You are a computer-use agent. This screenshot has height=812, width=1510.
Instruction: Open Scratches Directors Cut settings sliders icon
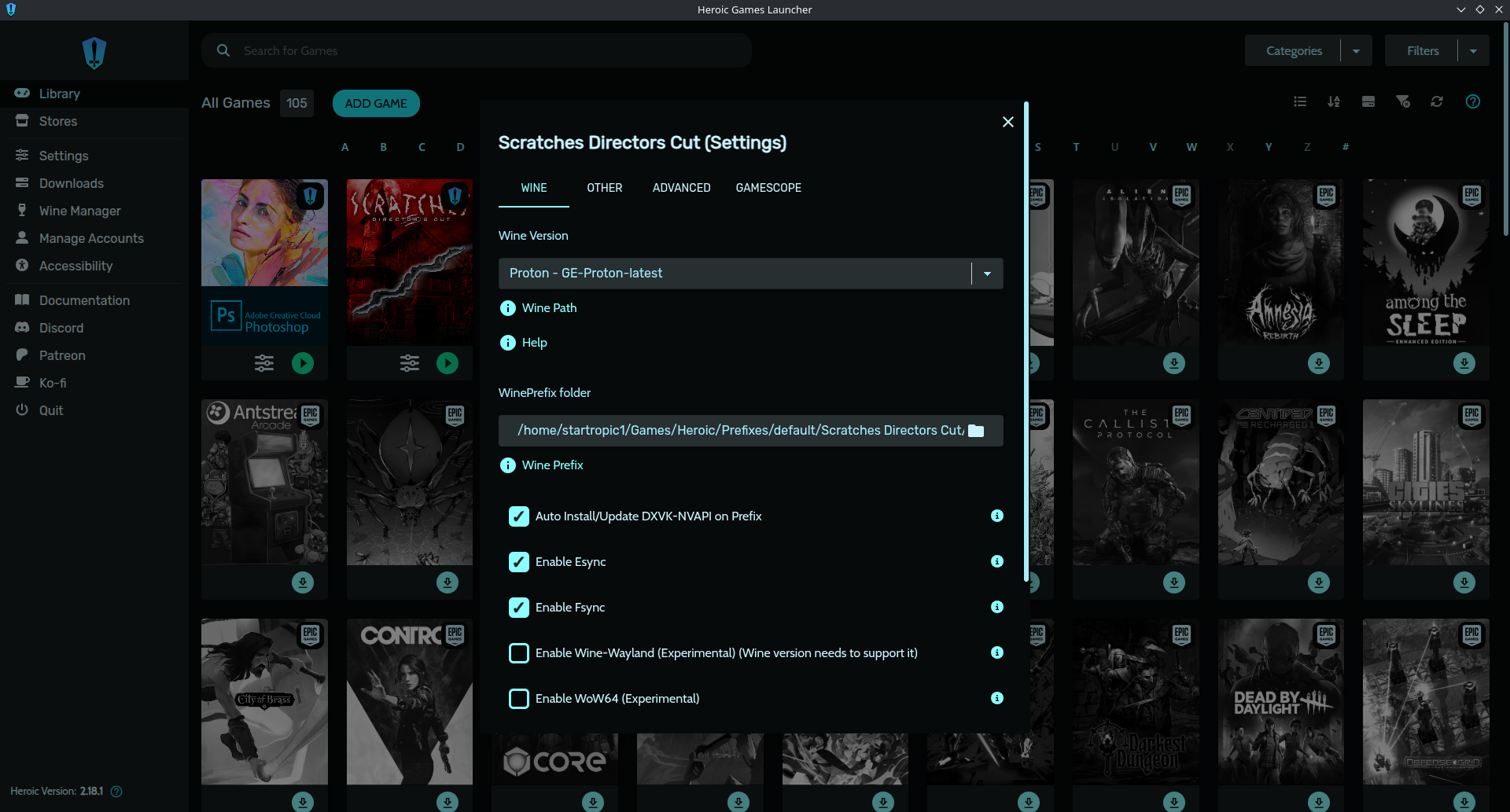click(409, 363)
